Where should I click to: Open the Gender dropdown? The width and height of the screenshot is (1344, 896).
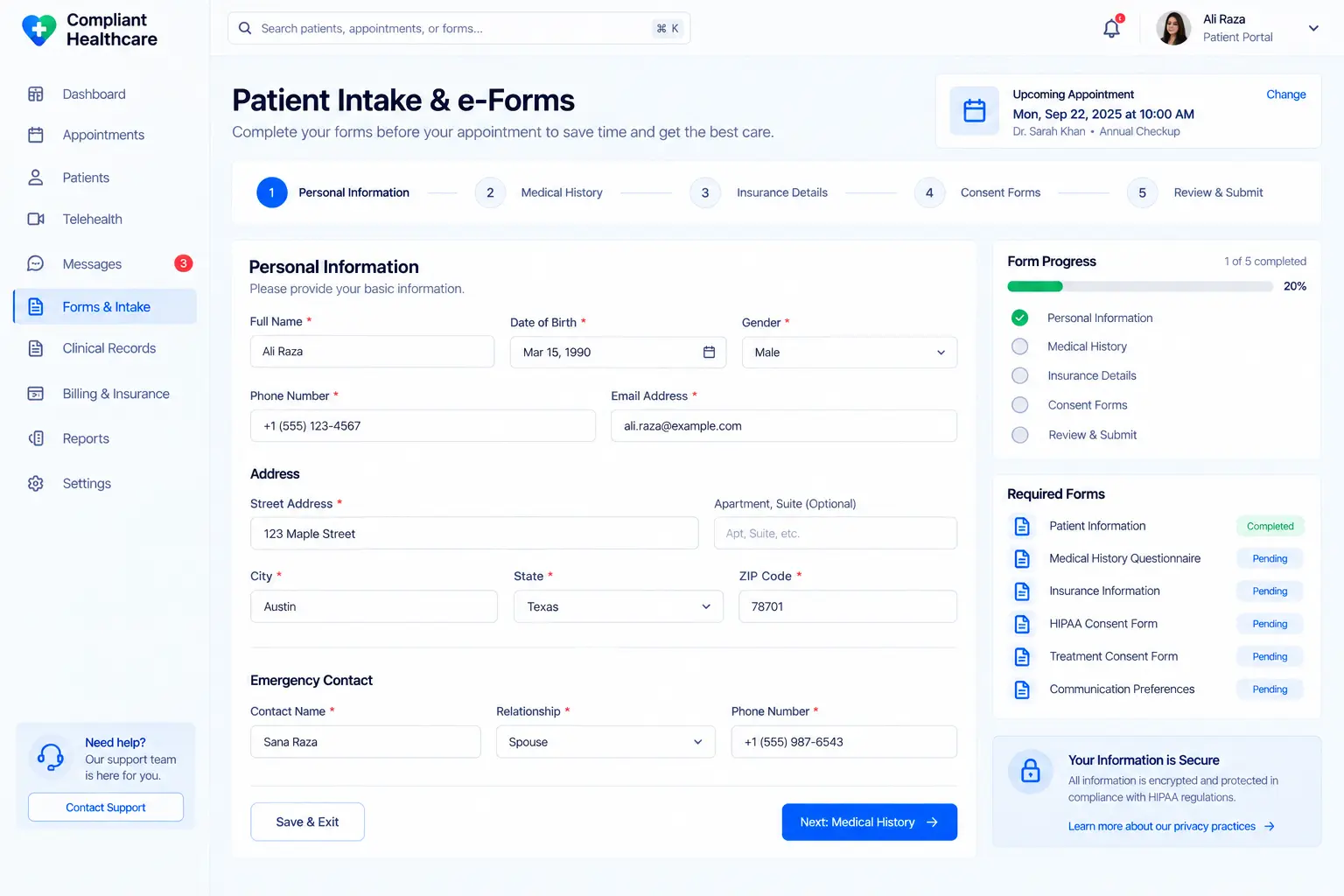click(x=850, y=352)
